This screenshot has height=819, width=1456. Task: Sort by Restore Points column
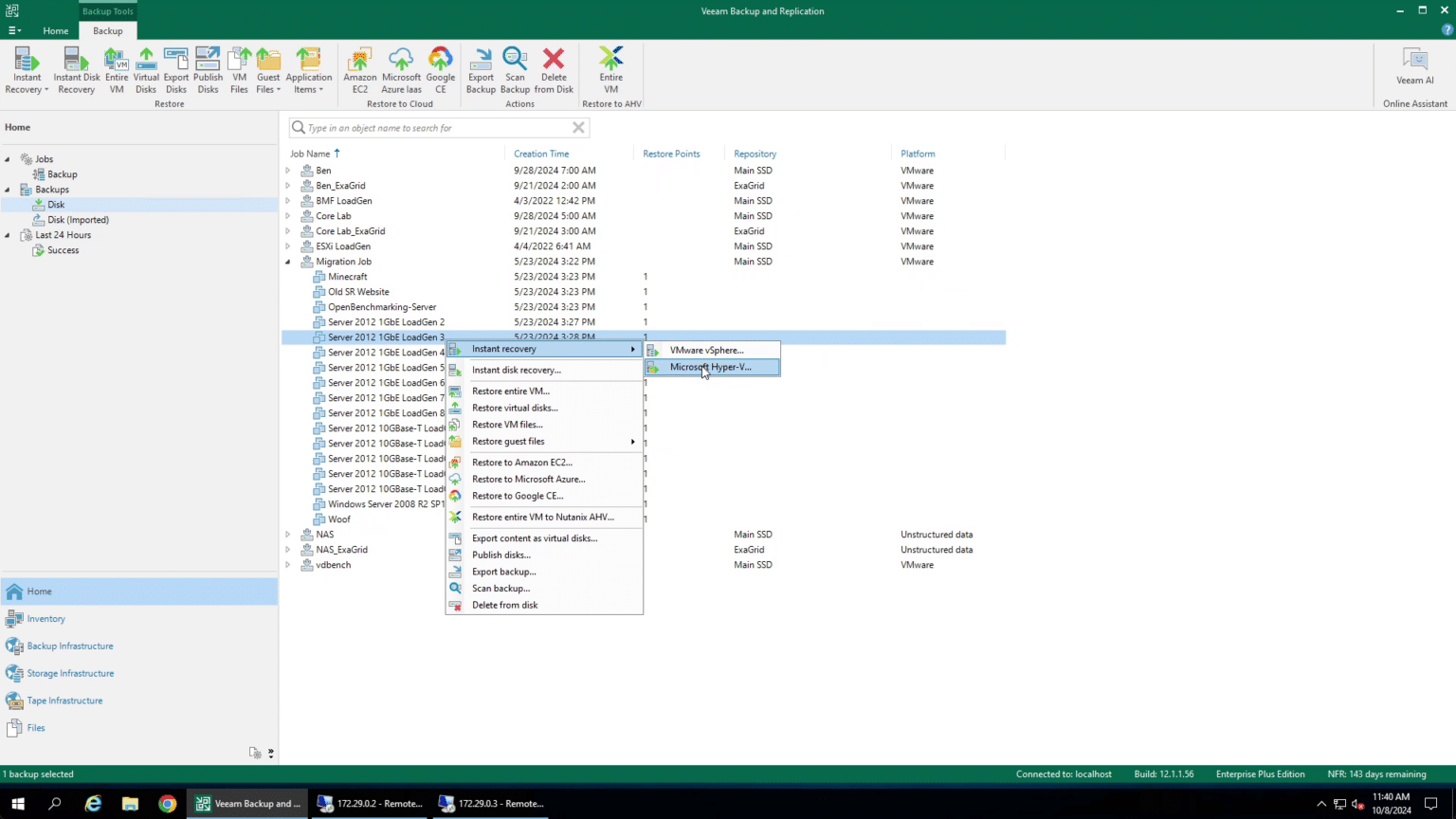(x=671, y=154)
